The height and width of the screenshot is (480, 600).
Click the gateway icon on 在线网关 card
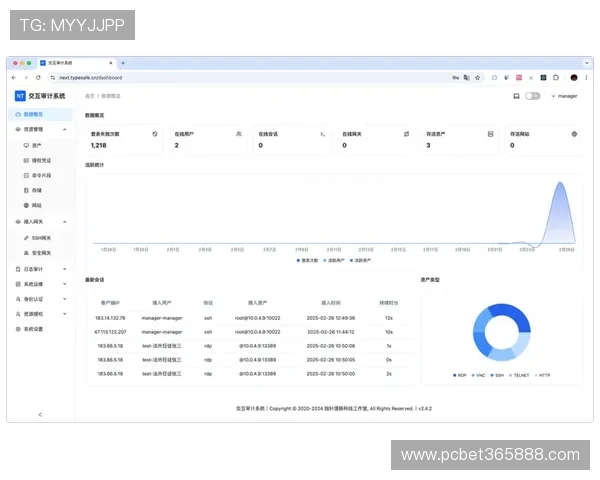(406, 133)
